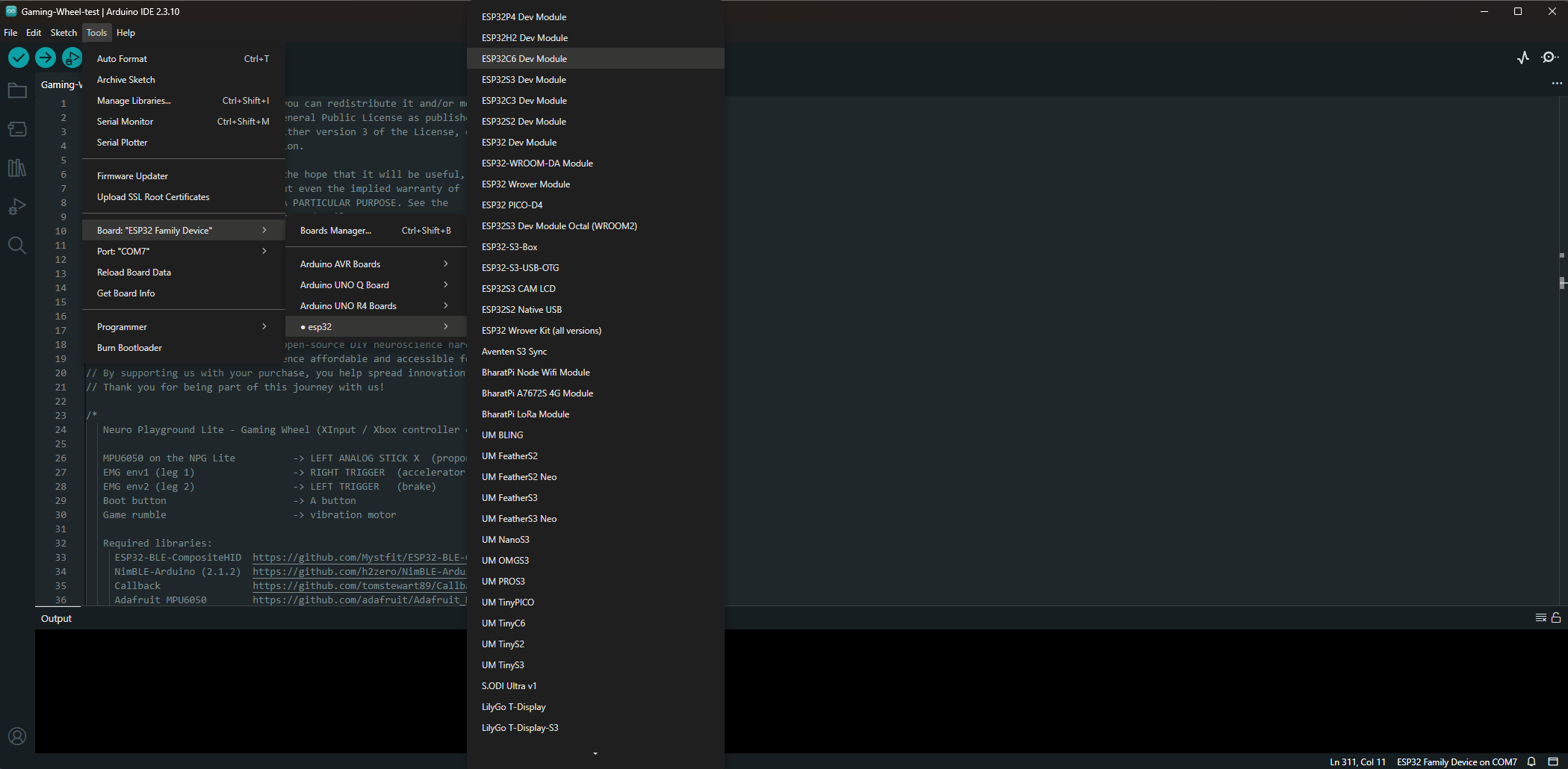Viewport: 1568px width, 769px height.
Task: Open the Serial Monitor toolbar icon
Action: [x=1550, y=57]
